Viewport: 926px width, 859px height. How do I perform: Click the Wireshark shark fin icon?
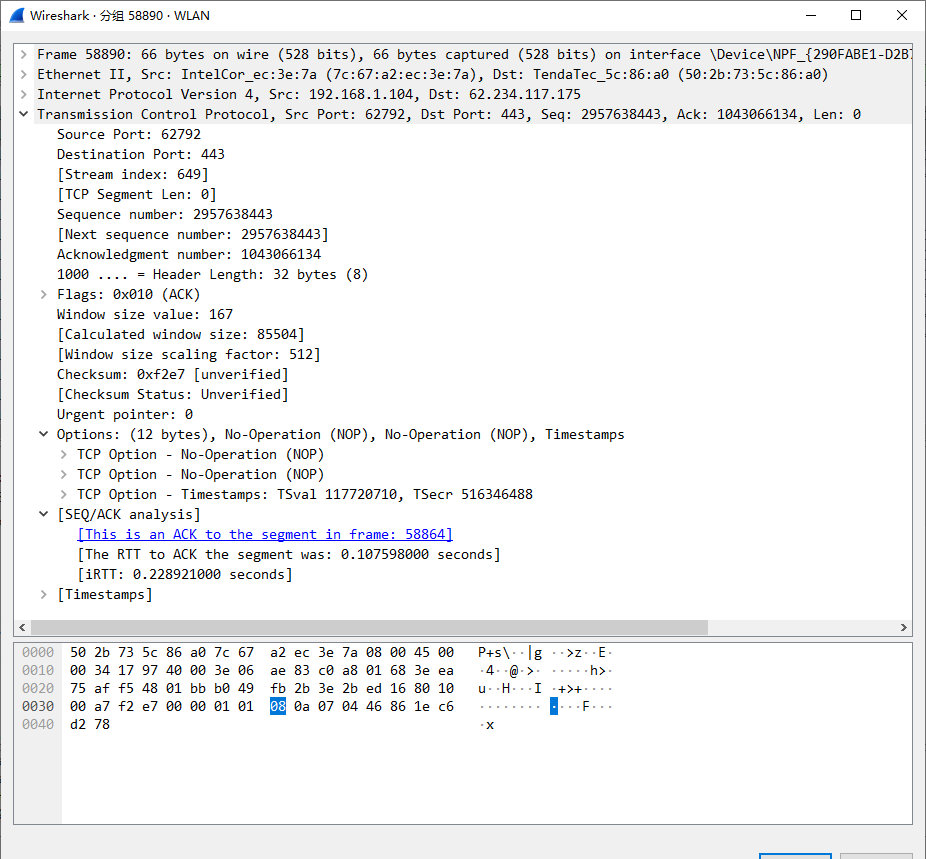[16, 15]
